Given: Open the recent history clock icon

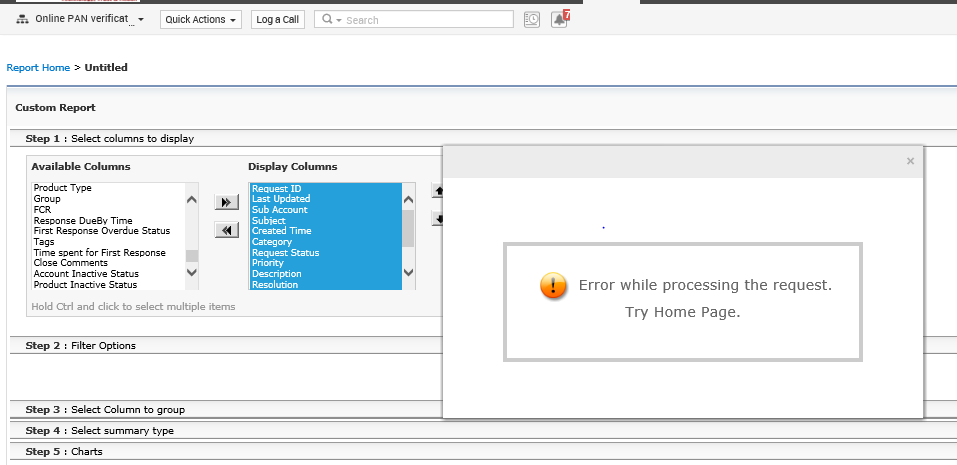Looking at the screenshot, I should coord(532,20).
